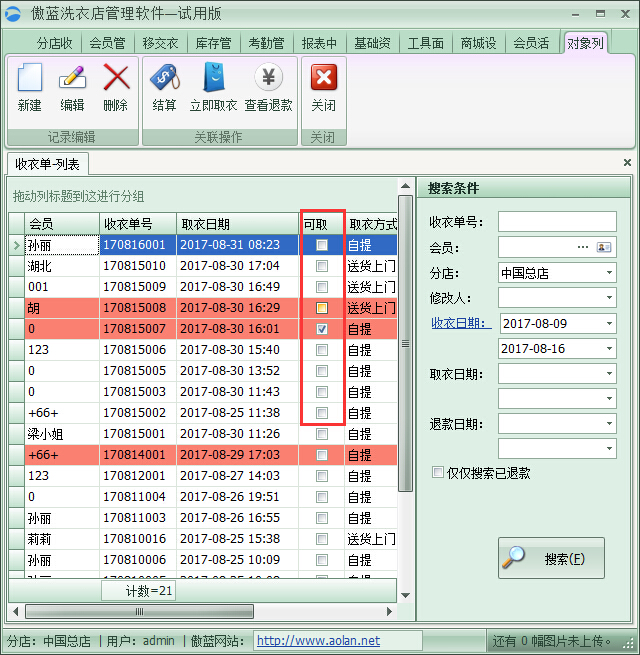
Task: Open the 会员管 ribbon tab
Action: point(107,43)
